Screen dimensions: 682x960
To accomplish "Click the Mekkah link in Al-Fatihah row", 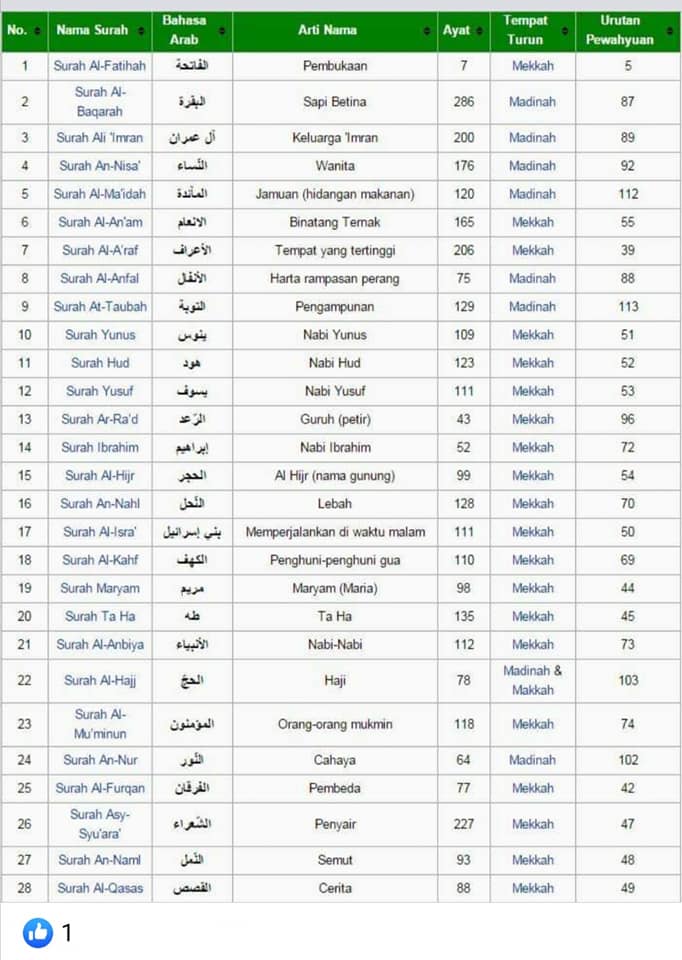I will point(533,66).
